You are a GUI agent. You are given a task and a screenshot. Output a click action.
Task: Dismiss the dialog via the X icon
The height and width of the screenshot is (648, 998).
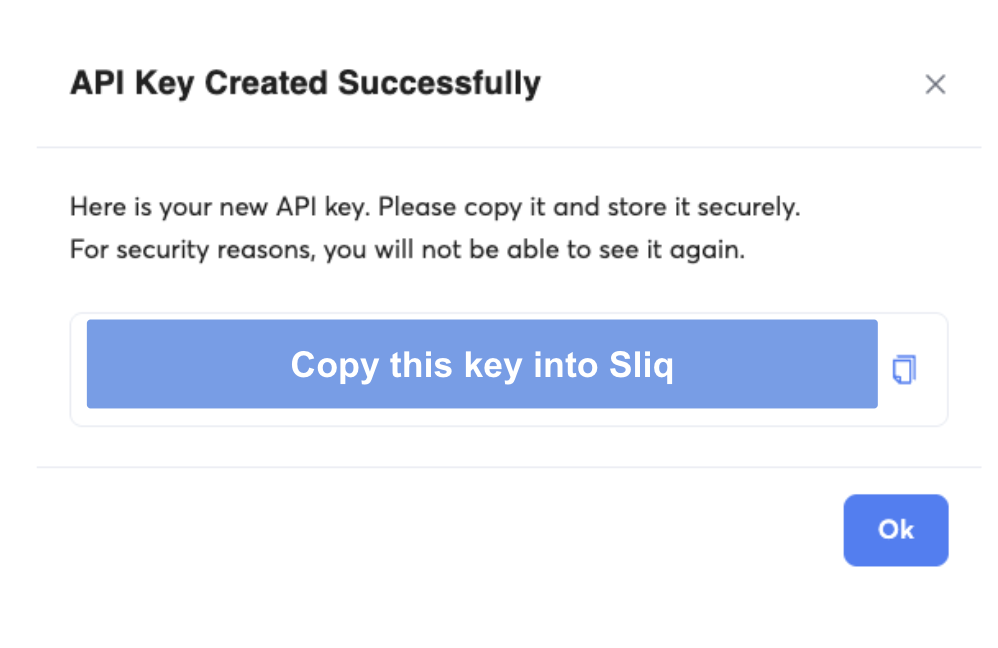[935, 84]
